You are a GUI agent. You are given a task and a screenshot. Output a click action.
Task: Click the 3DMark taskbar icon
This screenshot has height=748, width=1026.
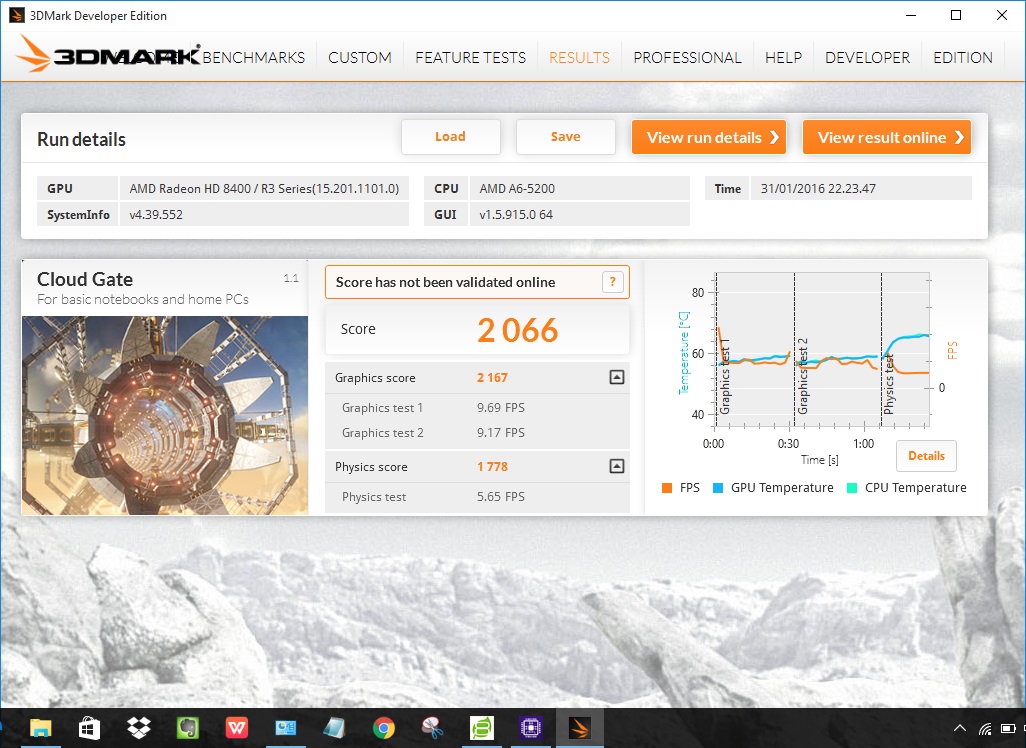580,728
